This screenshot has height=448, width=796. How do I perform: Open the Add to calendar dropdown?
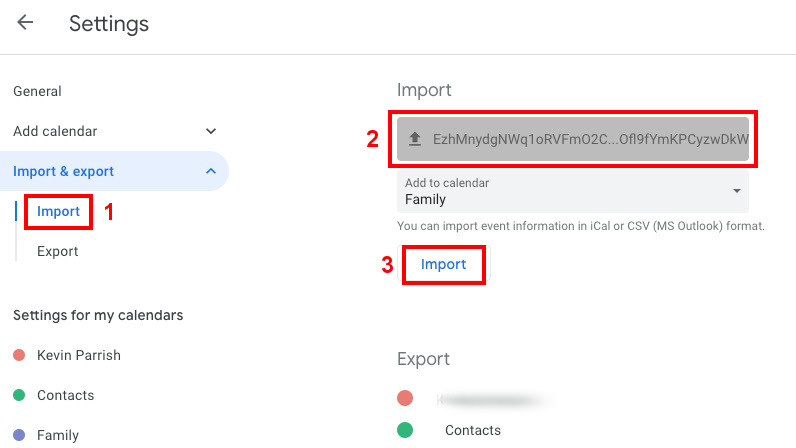[x=572, y=191]
